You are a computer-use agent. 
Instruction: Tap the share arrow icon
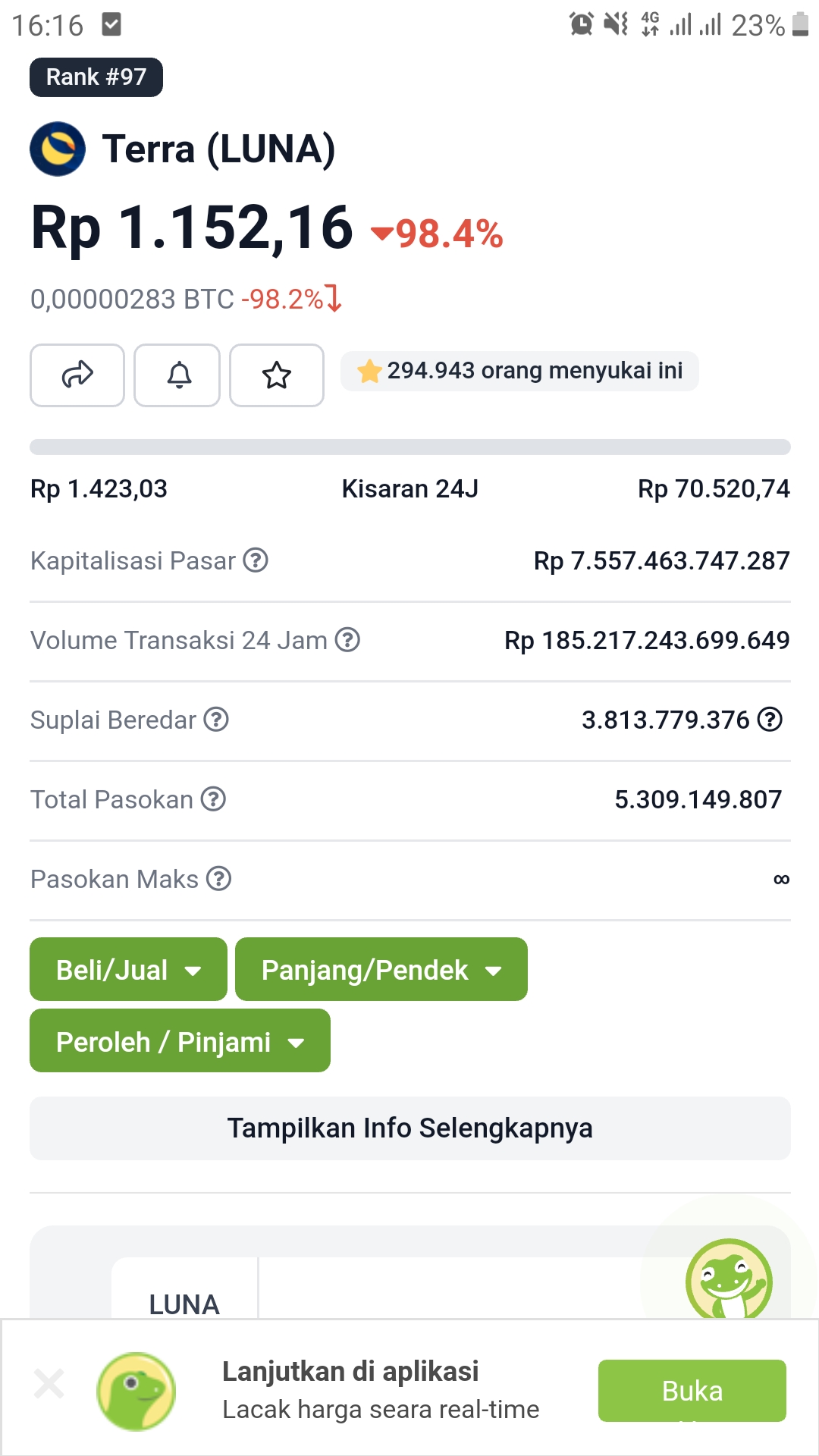[77, 375]
